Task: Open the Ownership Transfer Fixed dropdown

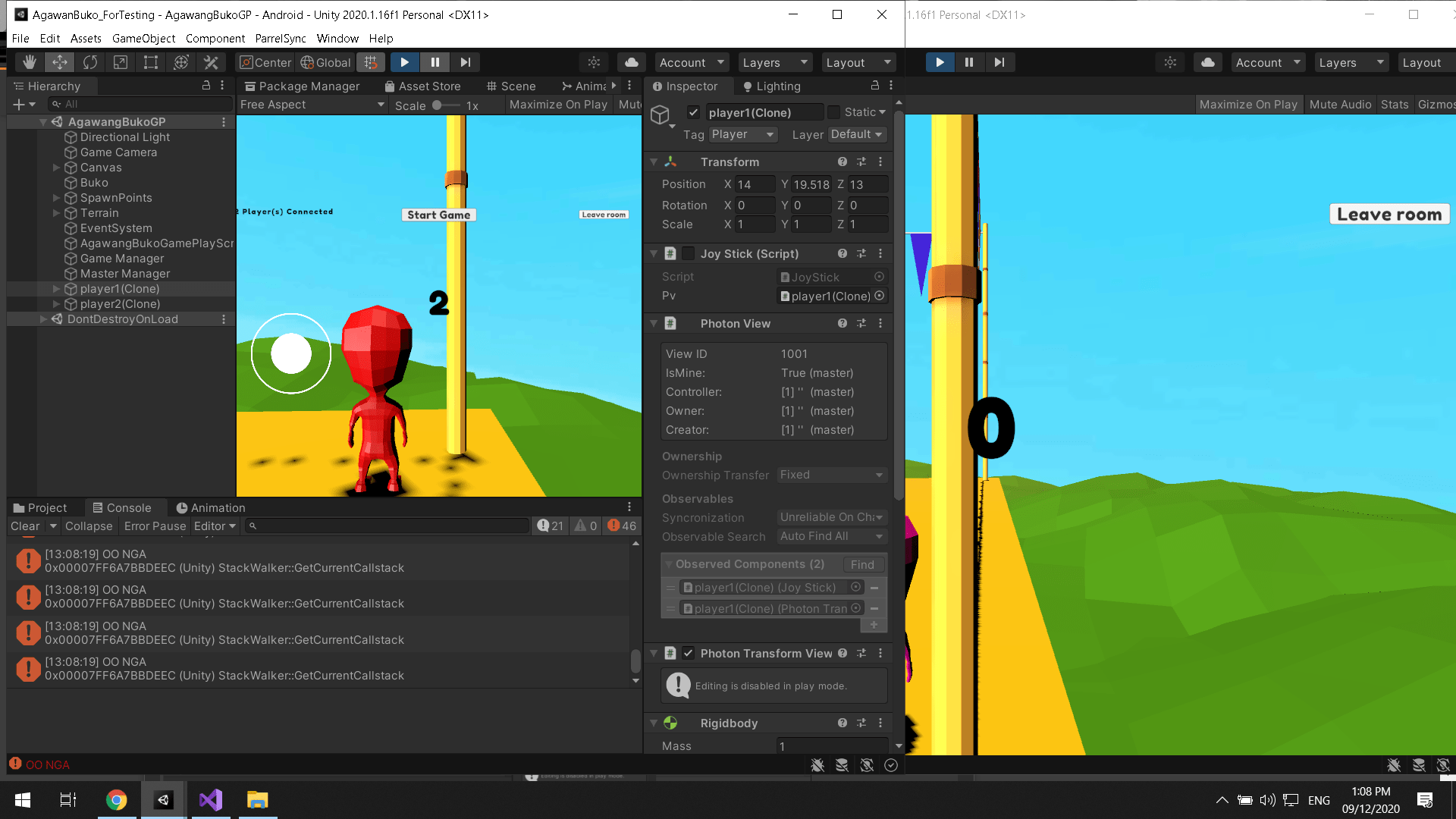Action: (x=832, y=475)
